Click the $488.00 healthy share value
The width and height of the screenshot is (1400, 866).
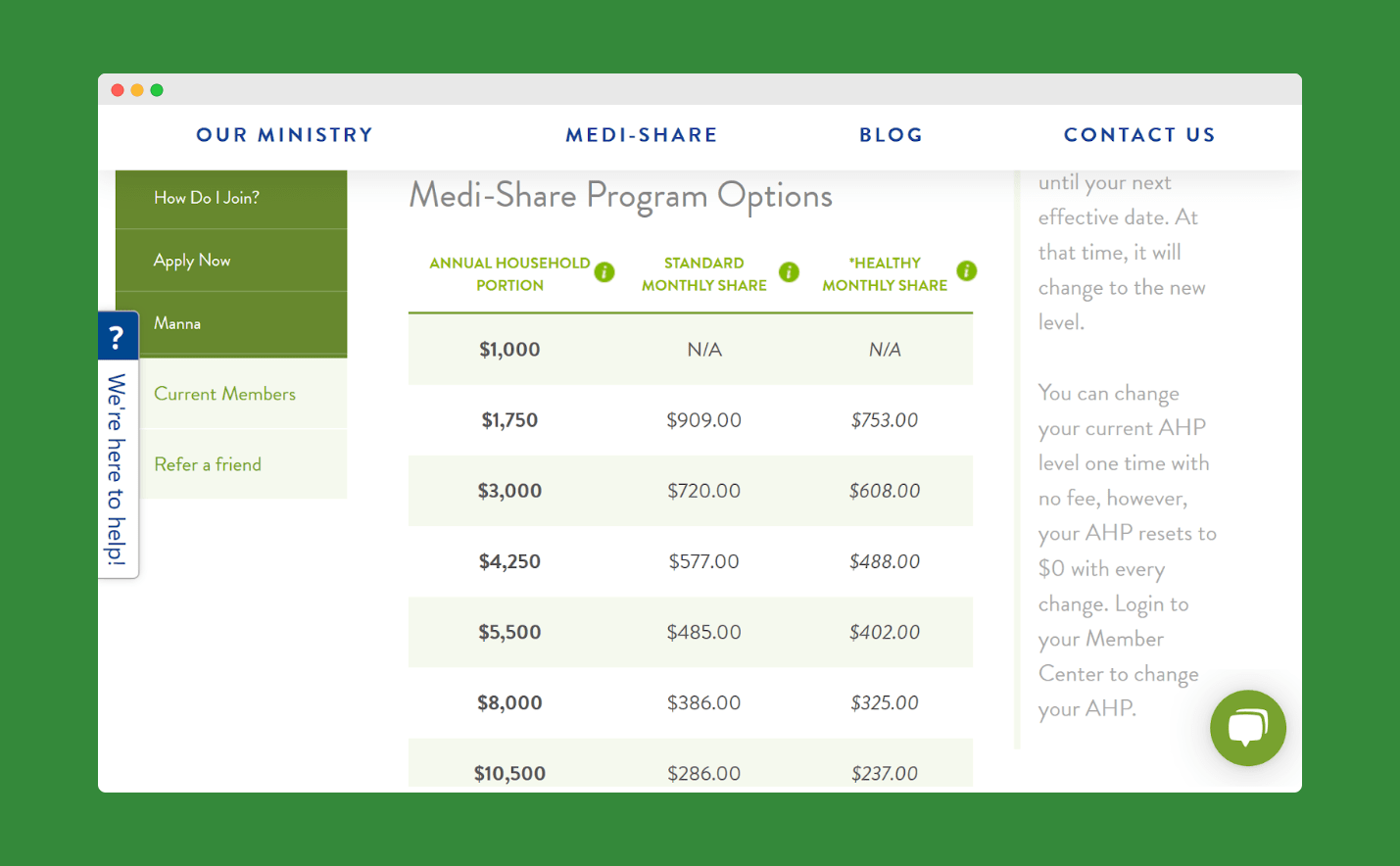[x=885, y=561]
